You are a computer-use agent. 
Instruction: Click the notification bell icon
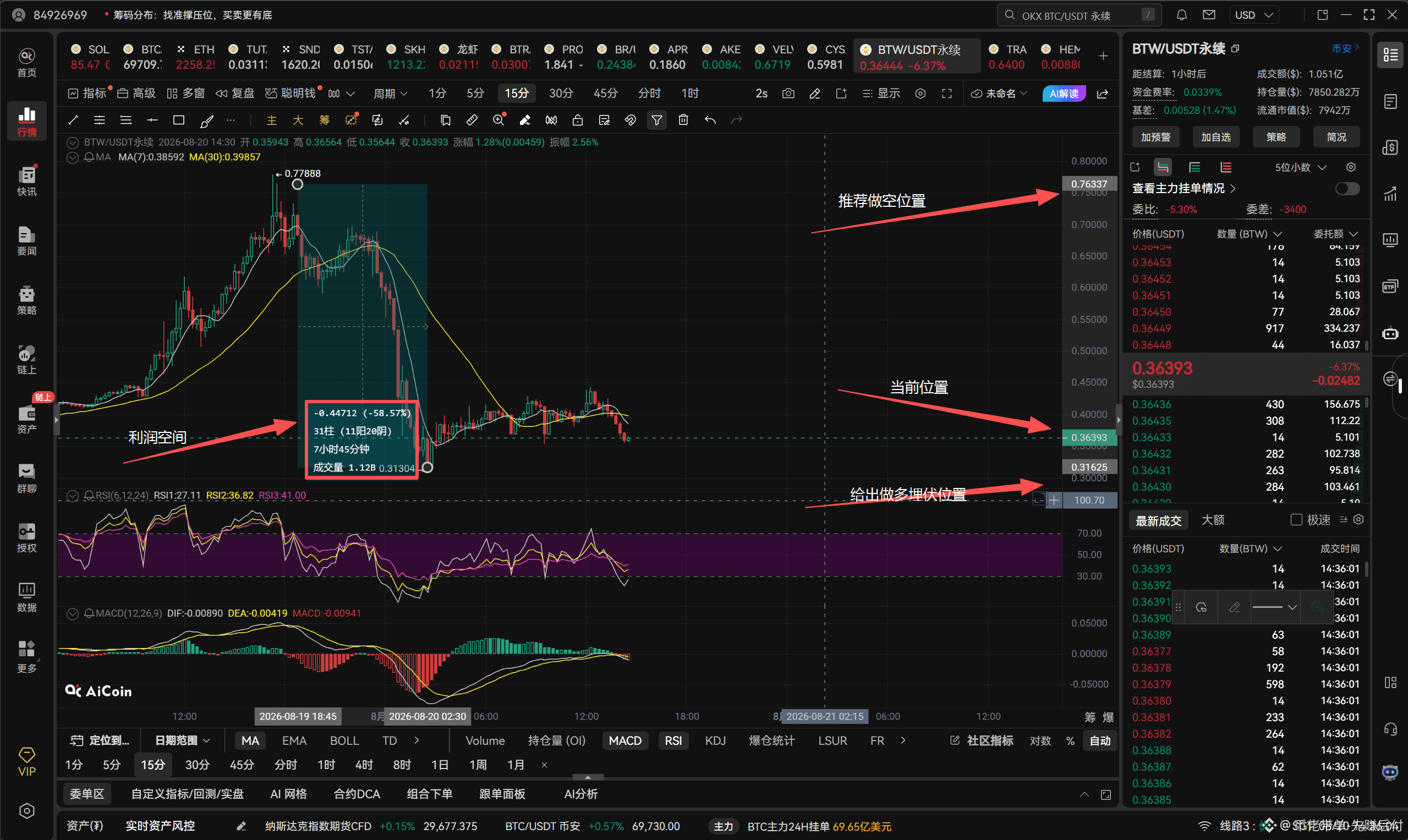[1181, 15]
